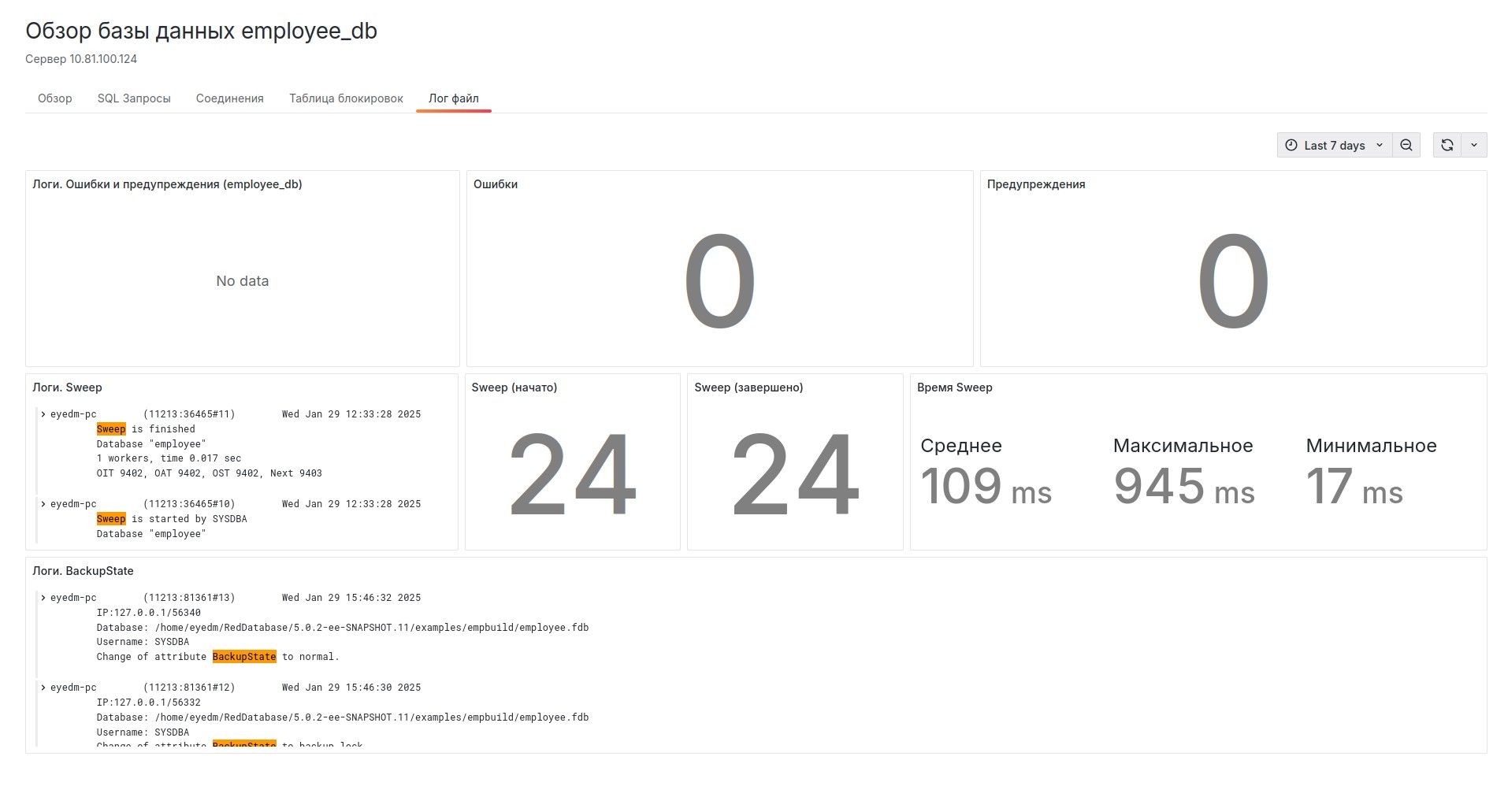Expand the Sweep is finished log entry
Viewport: 1508px width, 812px height.
pyautogui.click(x=43, y=414)
